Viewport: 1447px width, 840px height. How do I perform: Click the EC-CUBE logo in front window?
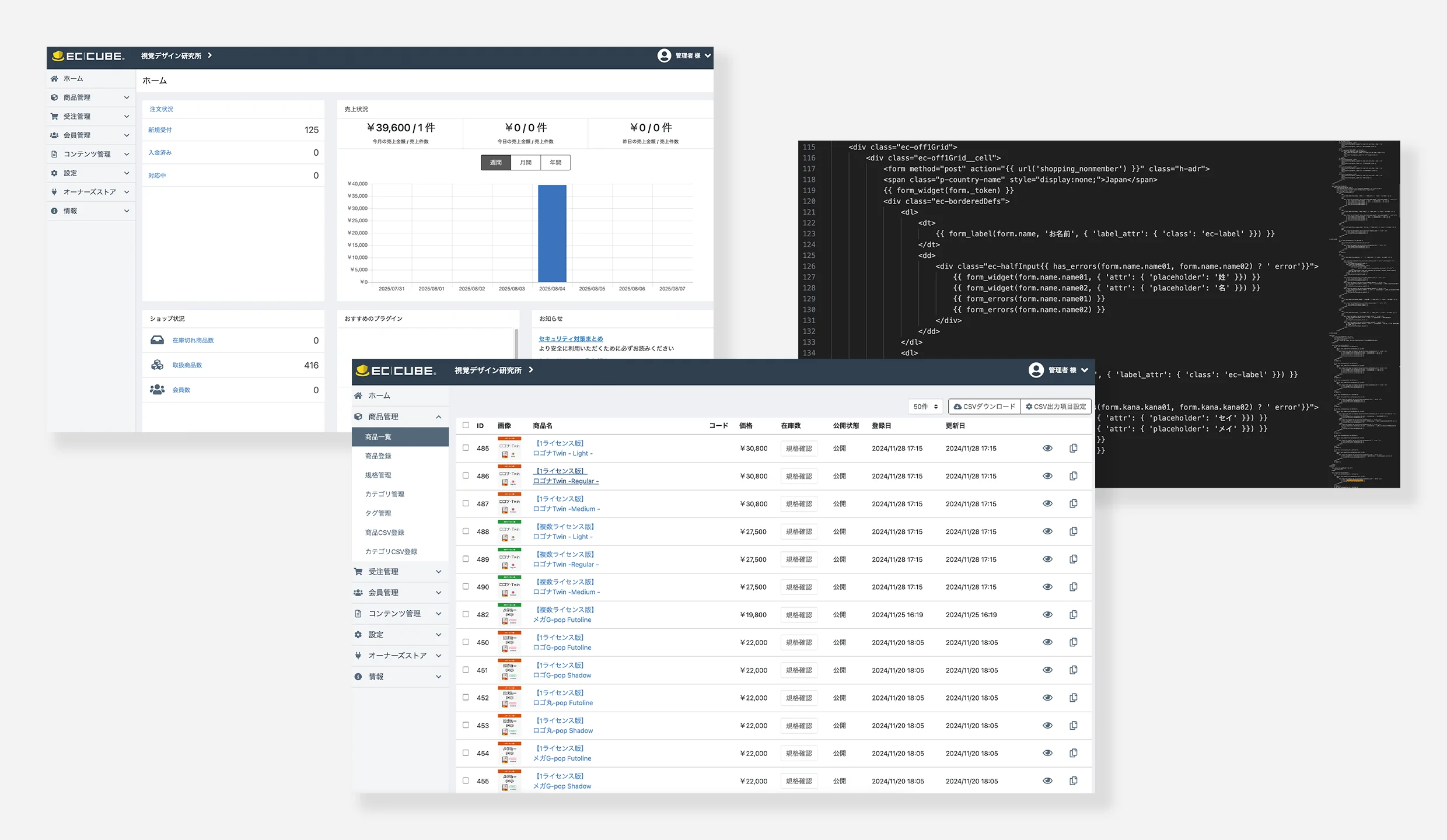[396, 370]
